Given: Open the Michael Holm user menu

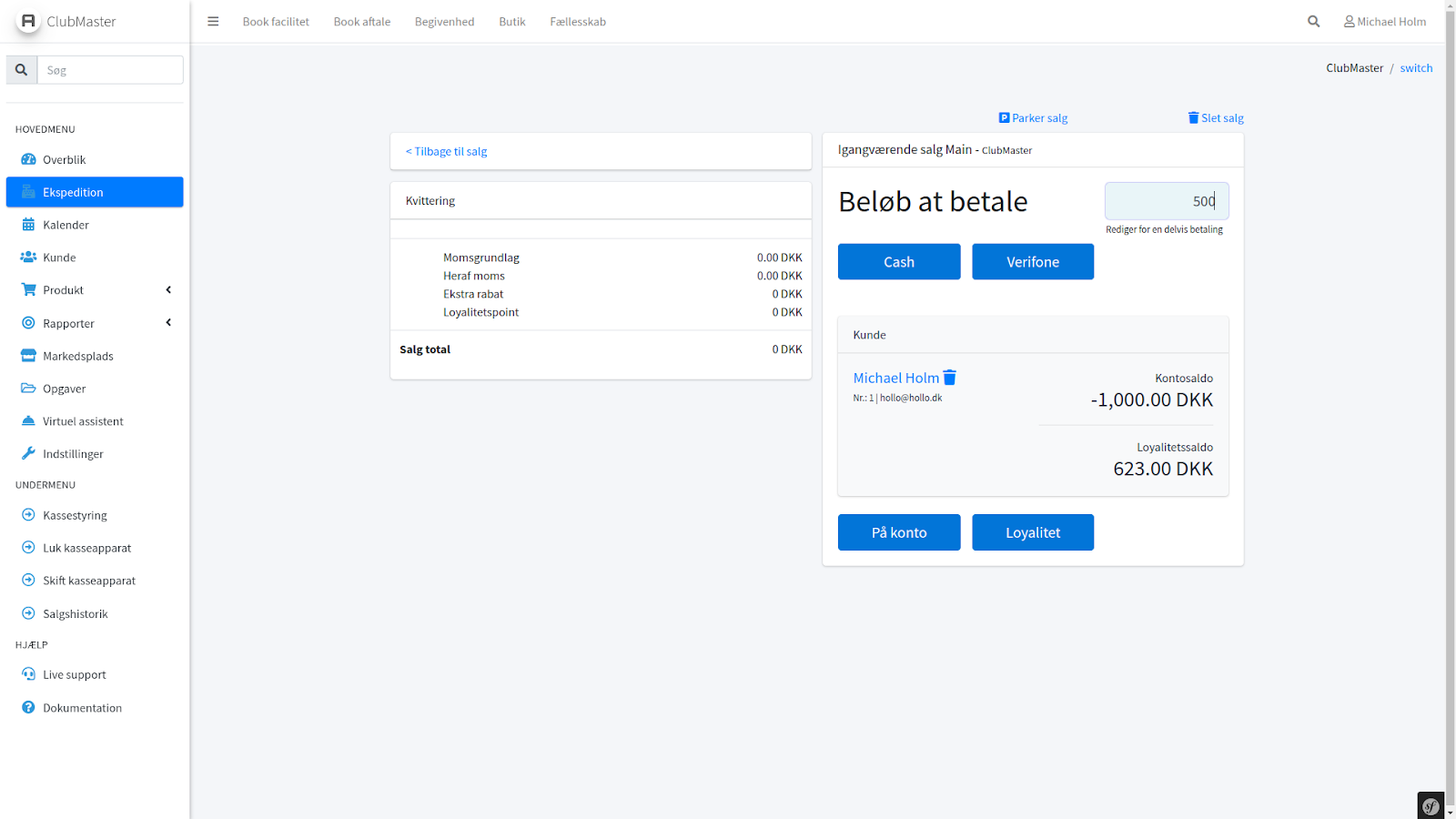Looking at the screenshot, I should pyautogui.click(x=1385, y=22).
